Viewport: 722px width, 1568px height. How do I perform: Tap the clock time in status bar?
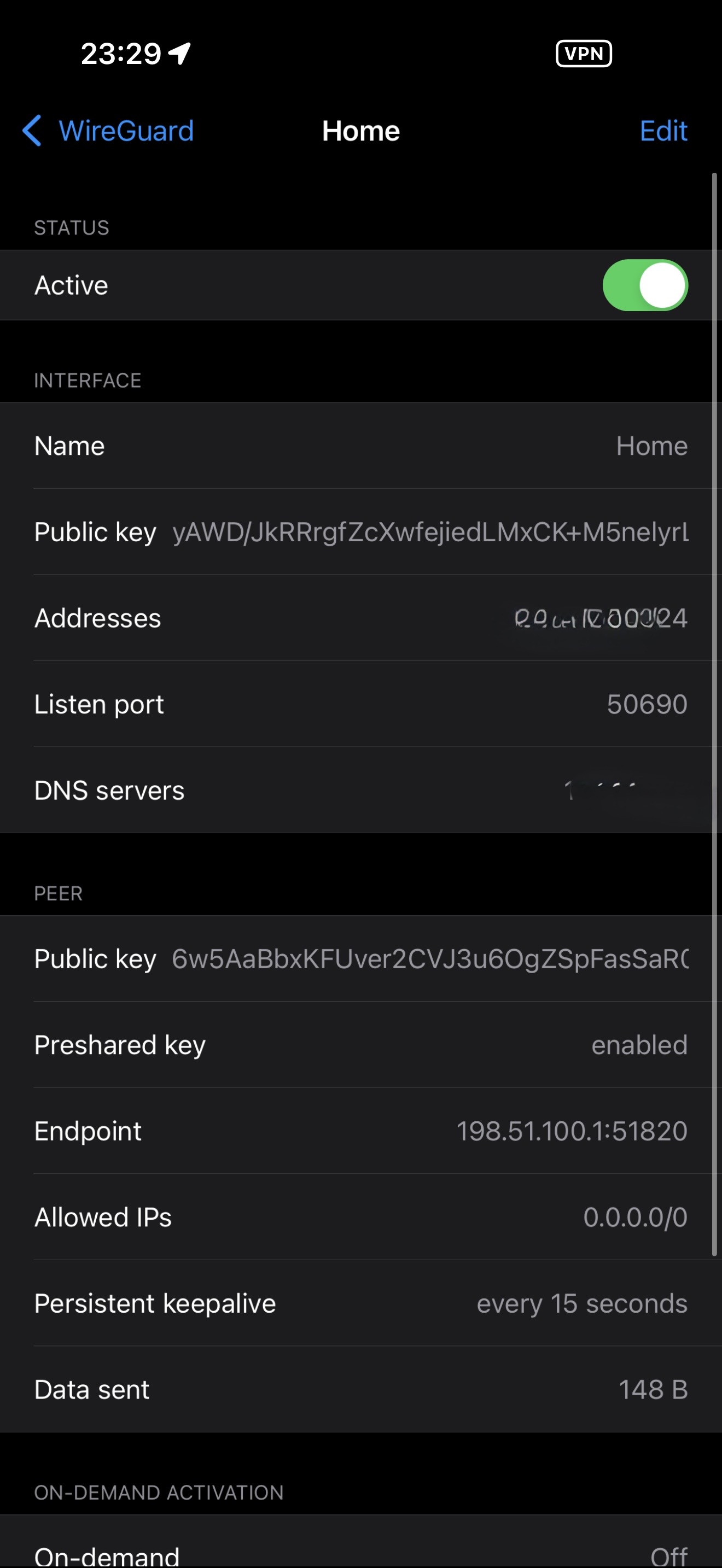pos(120,54)
